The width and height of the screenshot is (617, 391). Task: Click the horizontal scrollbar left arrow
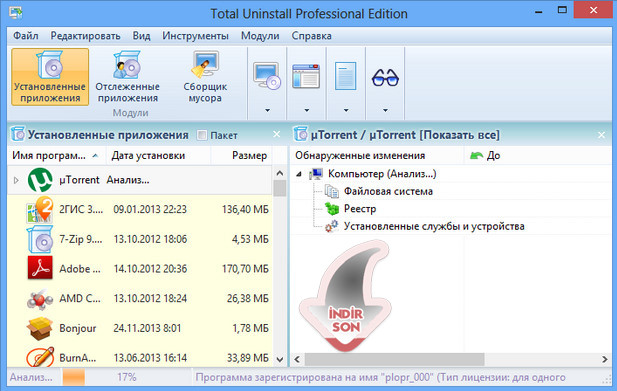297,359
